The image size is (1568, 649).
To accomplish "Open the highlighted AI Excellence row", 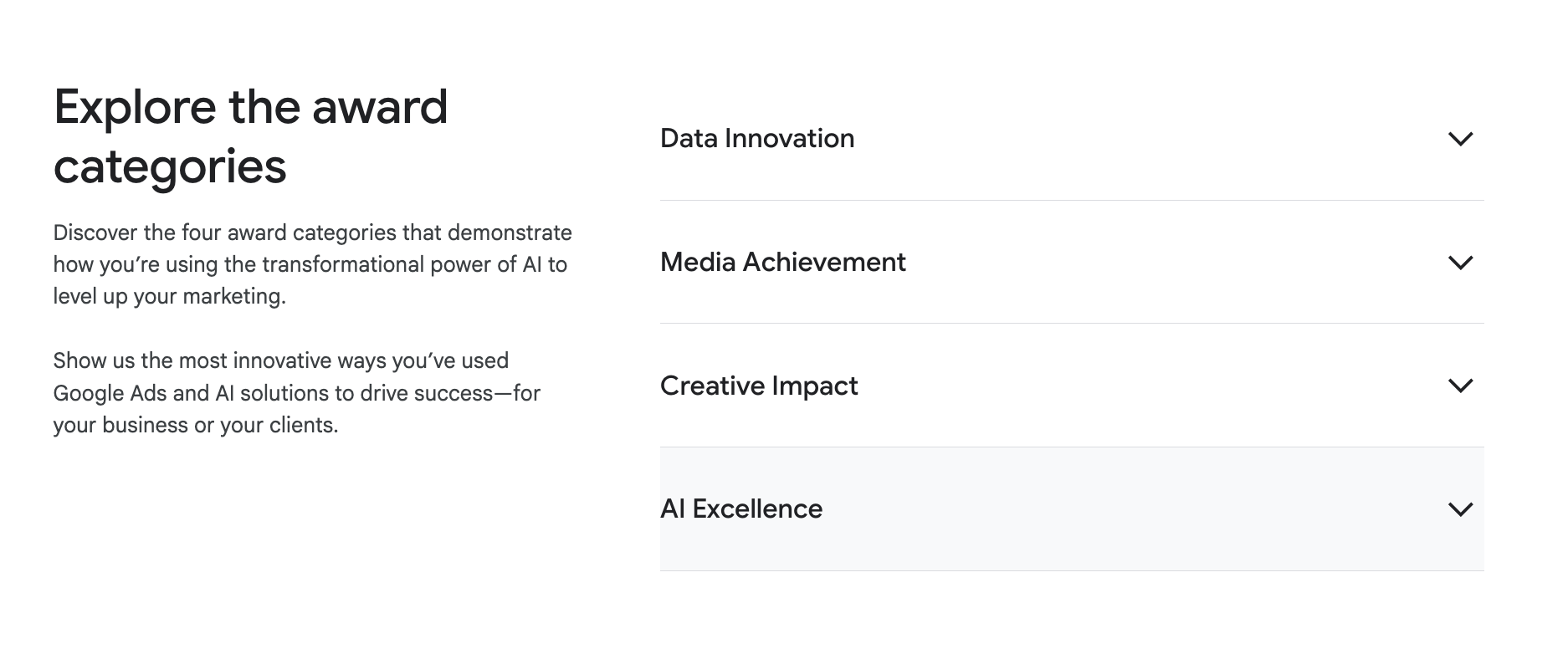I will coord(1071,509).
